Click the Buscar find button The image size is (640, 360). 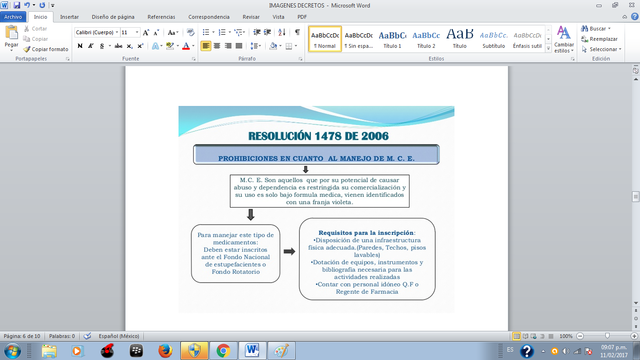(596, 29)
